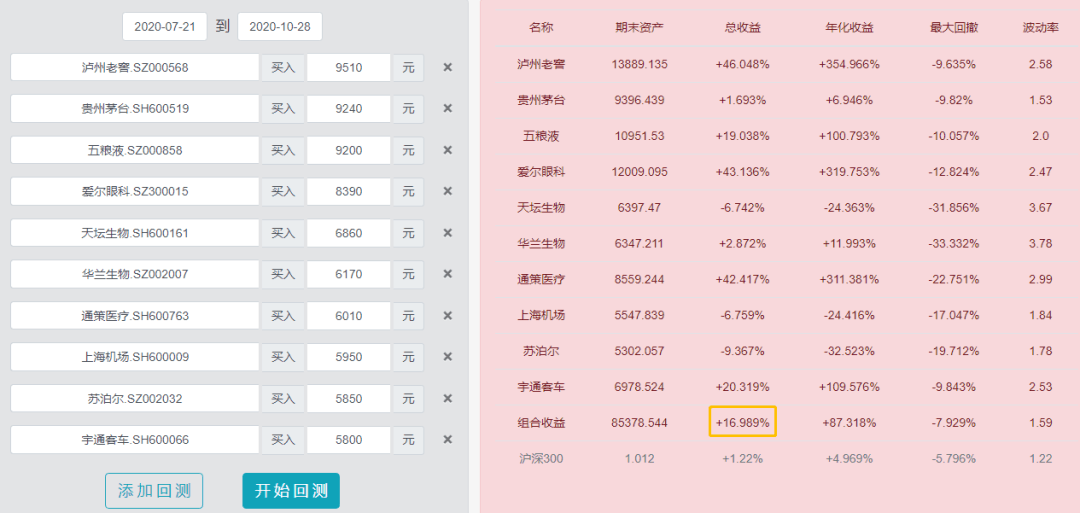Click stock field 爱尔眼科.SZ300015
This screenshot has height=513, width=1080.
[135, 191]
